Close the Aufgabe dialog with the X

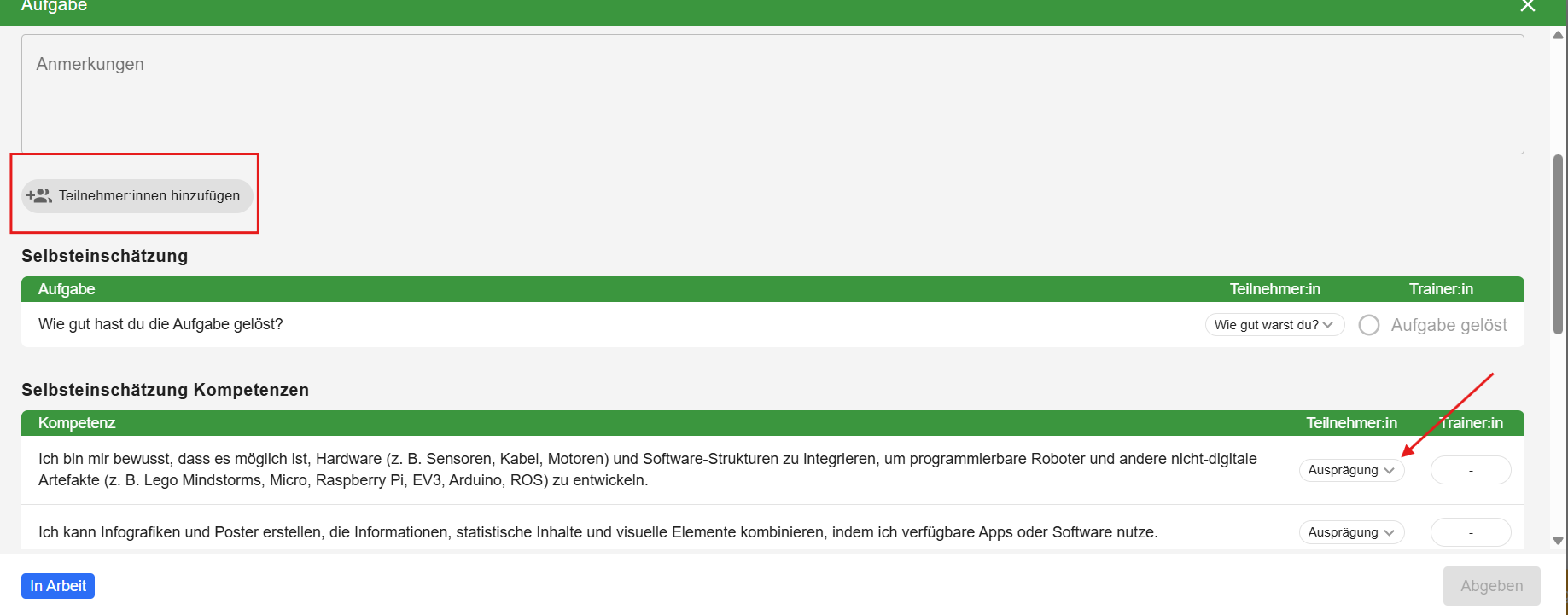click(1527, 6)
